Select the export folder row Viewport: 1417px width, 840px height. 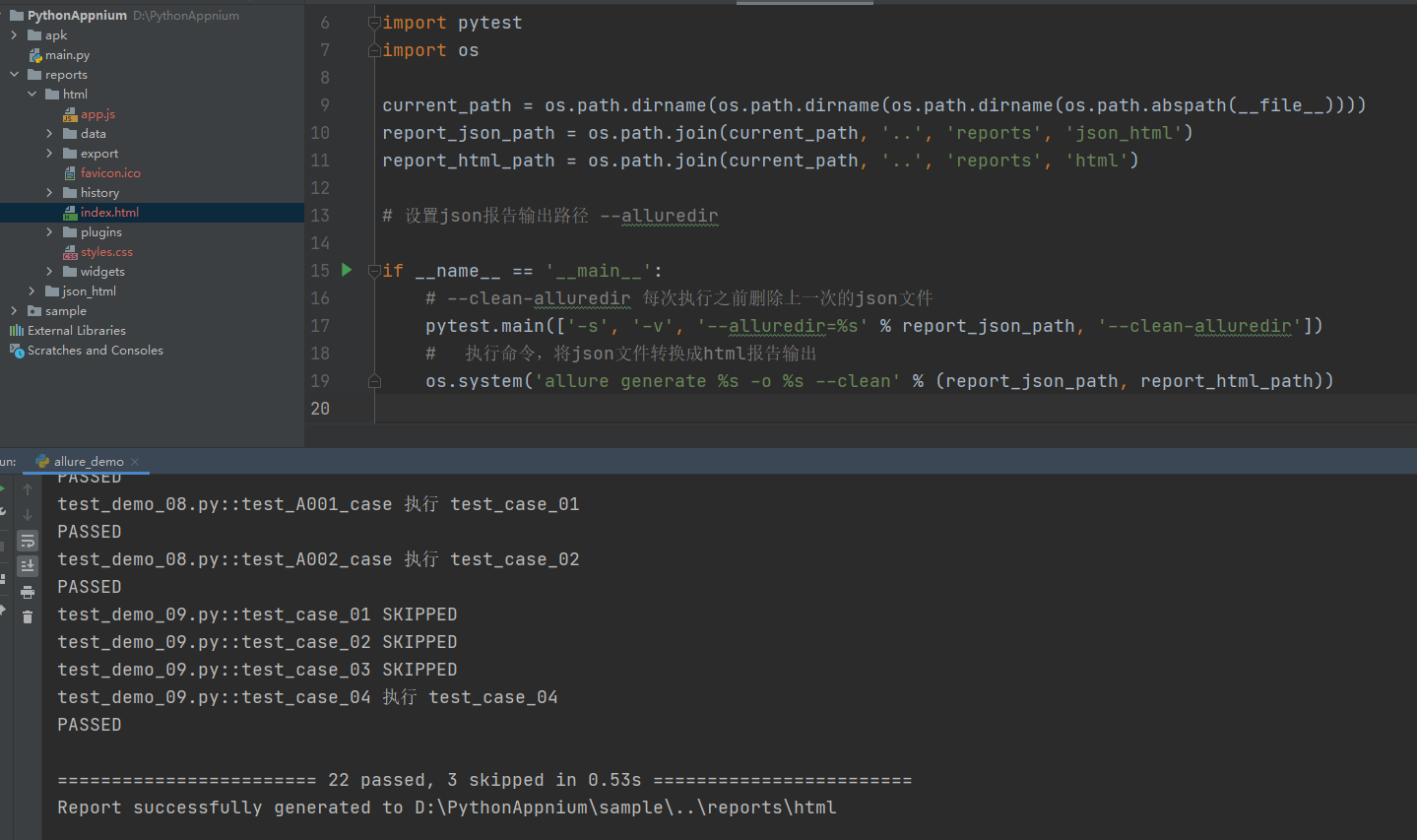(x=152, y=154)
